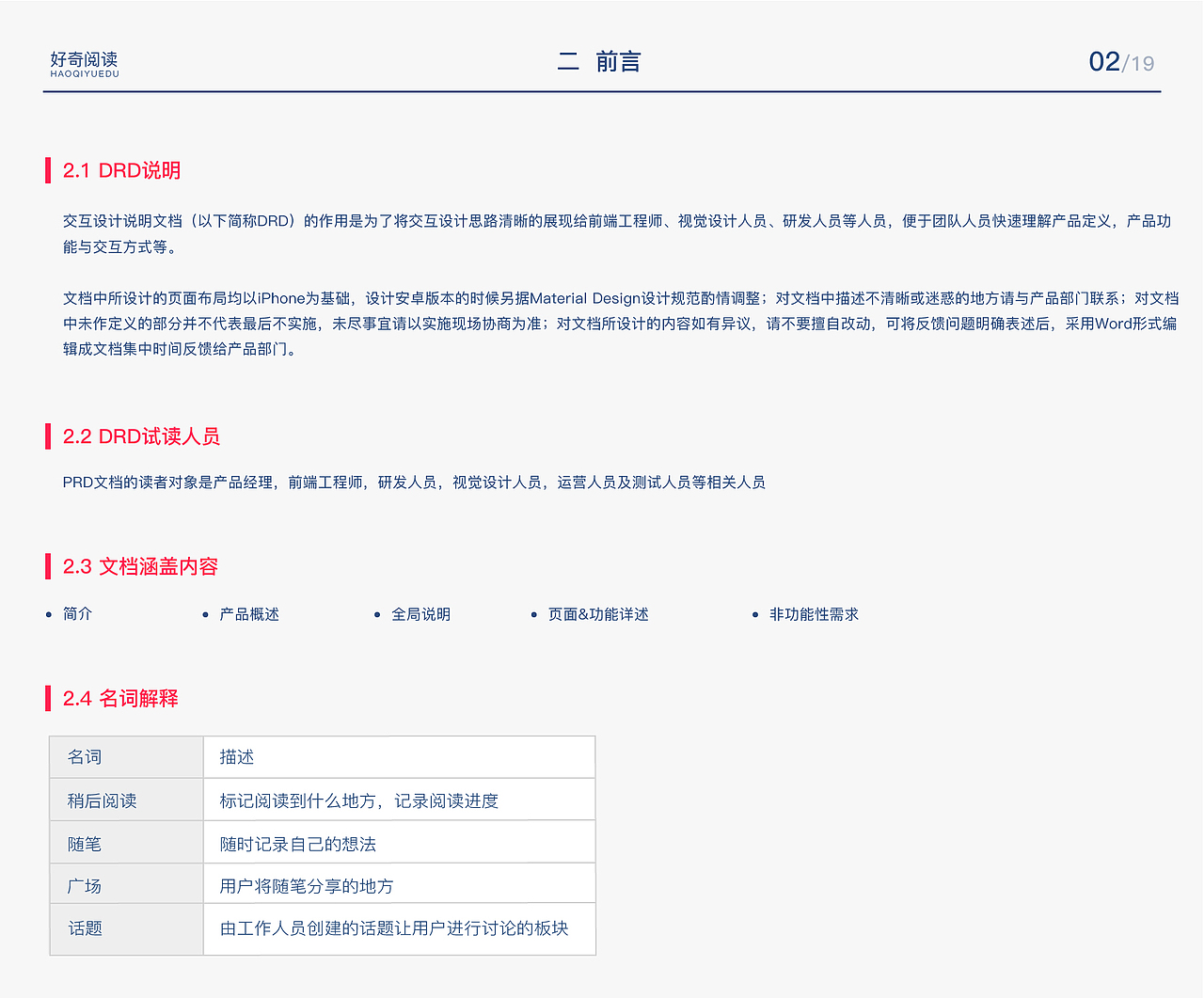This screenshot has height=998, width=1204.
Task: Select the heading 2.1 DRD说明
Action: coord(121,170)
